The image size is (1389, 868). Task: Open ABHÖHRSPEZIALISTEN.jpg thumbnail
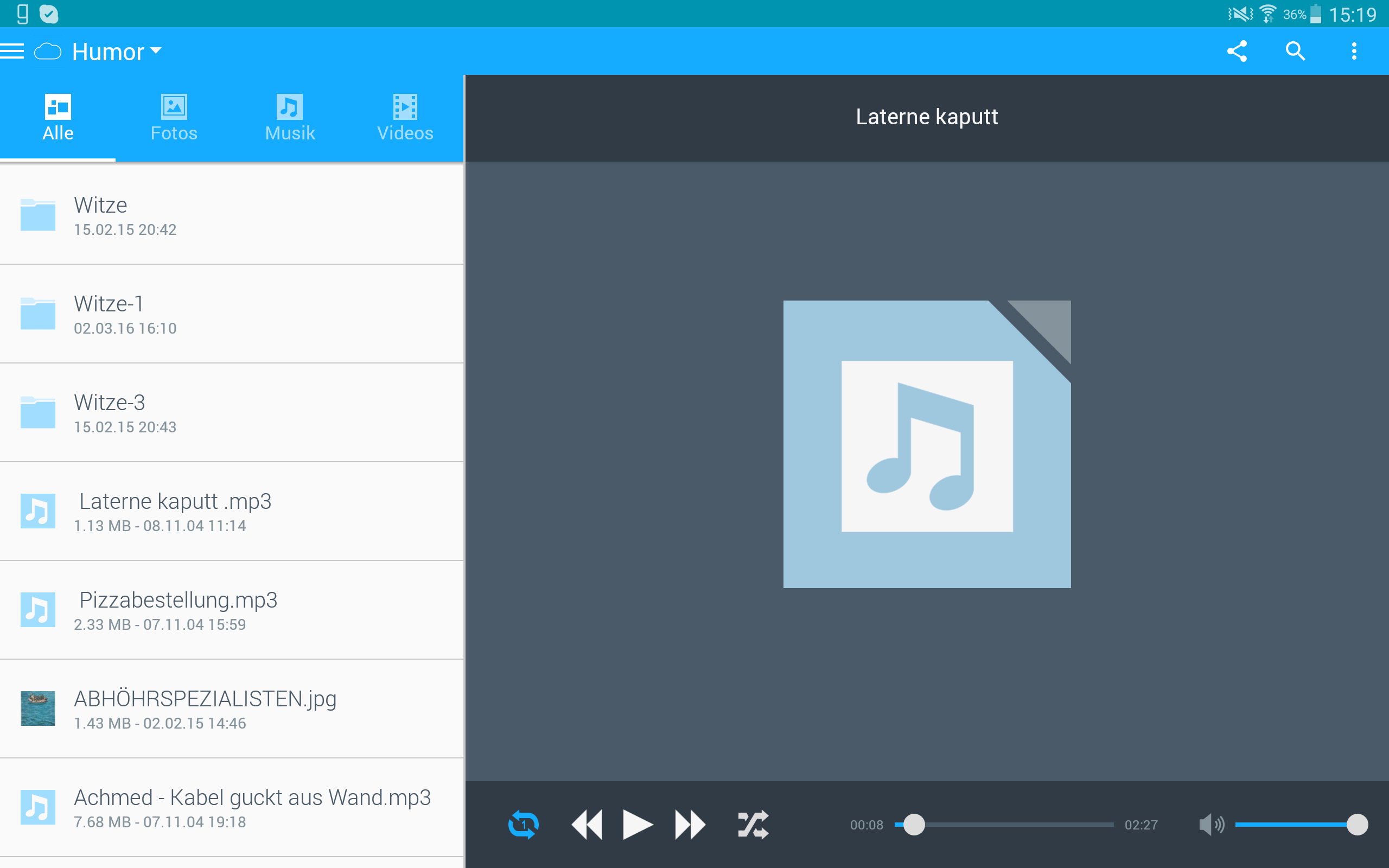tap(38, 709)
